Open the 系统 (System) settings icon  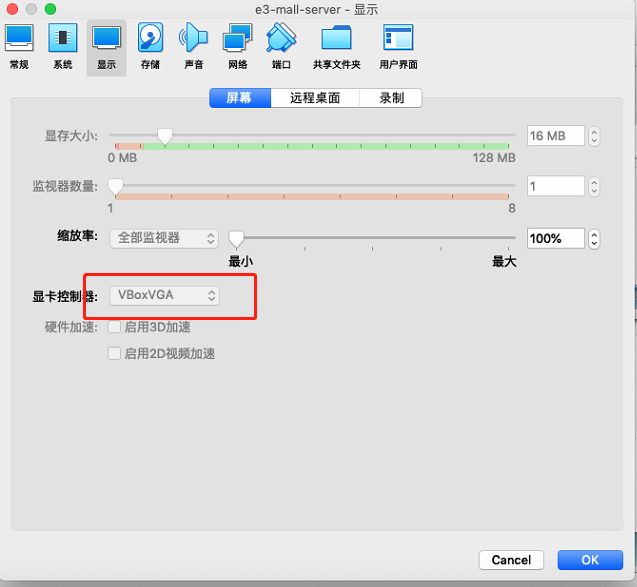tap(63, 47)
